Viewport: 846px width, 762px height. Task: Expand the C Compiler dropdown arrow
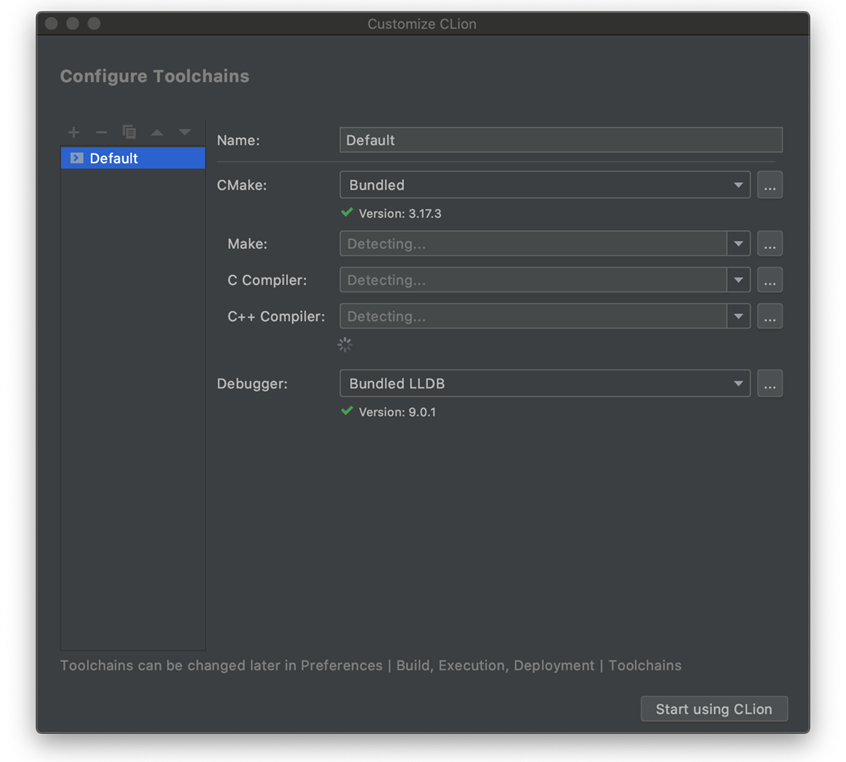pos(738,280)
